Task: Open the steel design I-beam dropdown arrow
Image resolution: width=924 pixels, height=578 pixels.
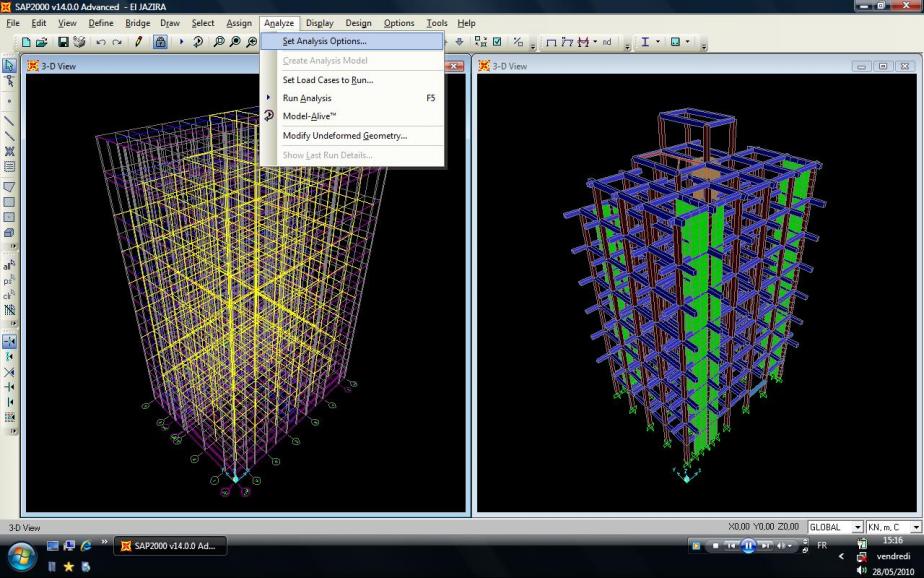Action: [x=658, y=42]
